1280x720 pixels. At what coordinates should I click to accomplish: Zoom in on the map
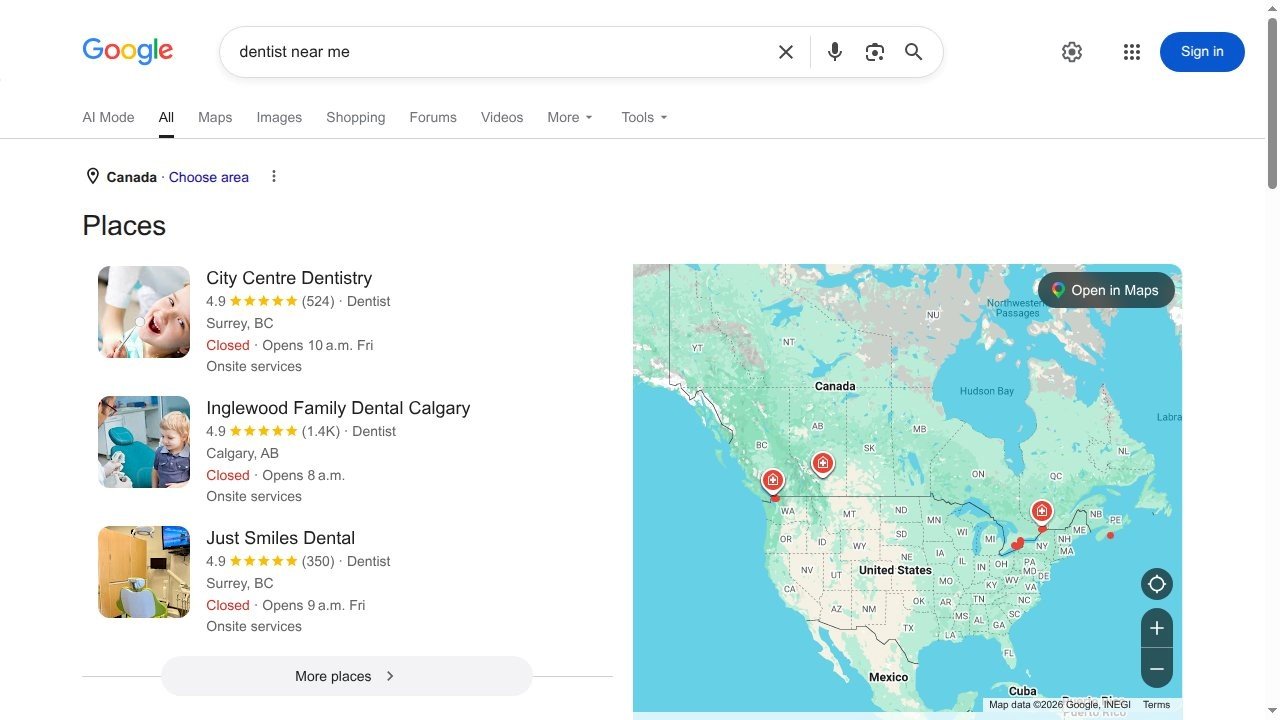coord(1157,628)
